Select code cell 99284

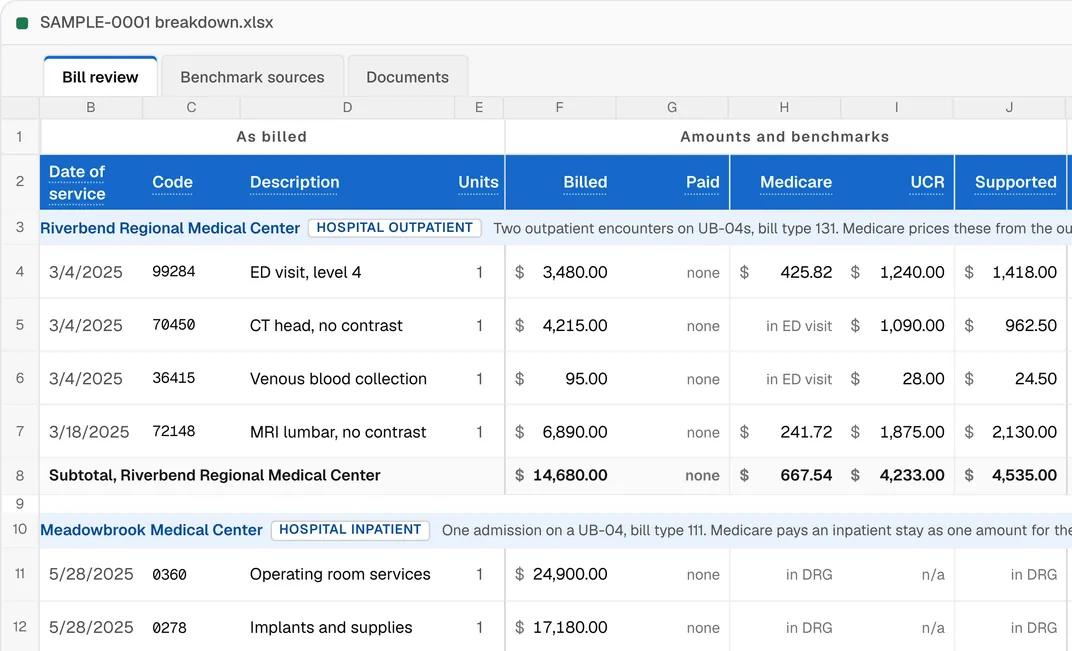point(174,271)
